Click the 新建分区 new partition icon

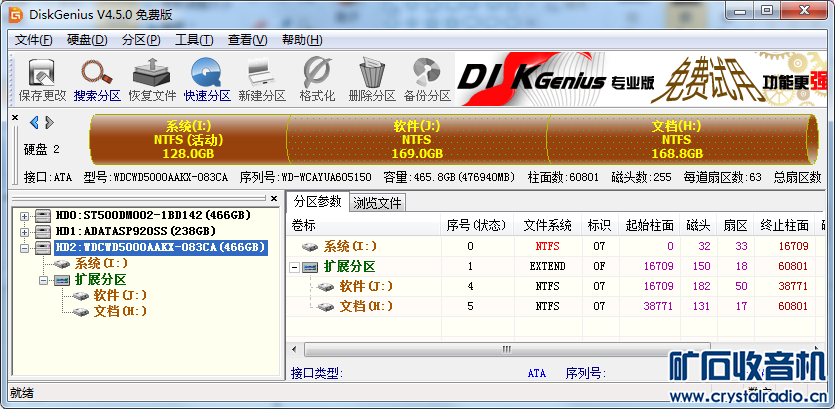click(x=262, y=80)
